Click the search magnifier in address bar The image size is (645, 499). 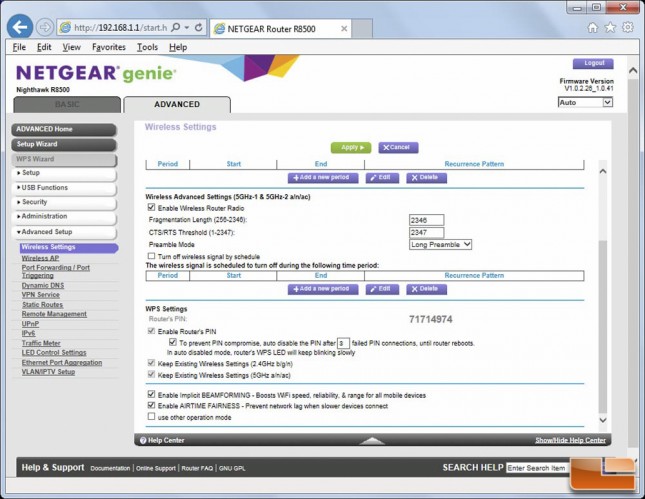point(176,28)
